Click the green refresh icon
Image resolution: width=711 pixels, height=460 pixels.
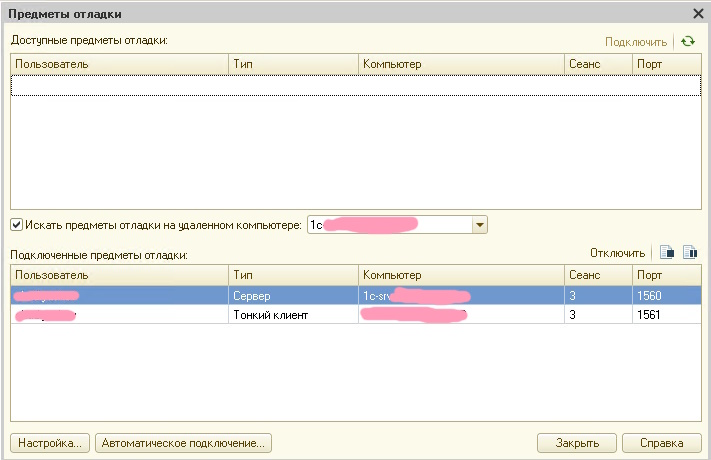[x=688, y=42]
